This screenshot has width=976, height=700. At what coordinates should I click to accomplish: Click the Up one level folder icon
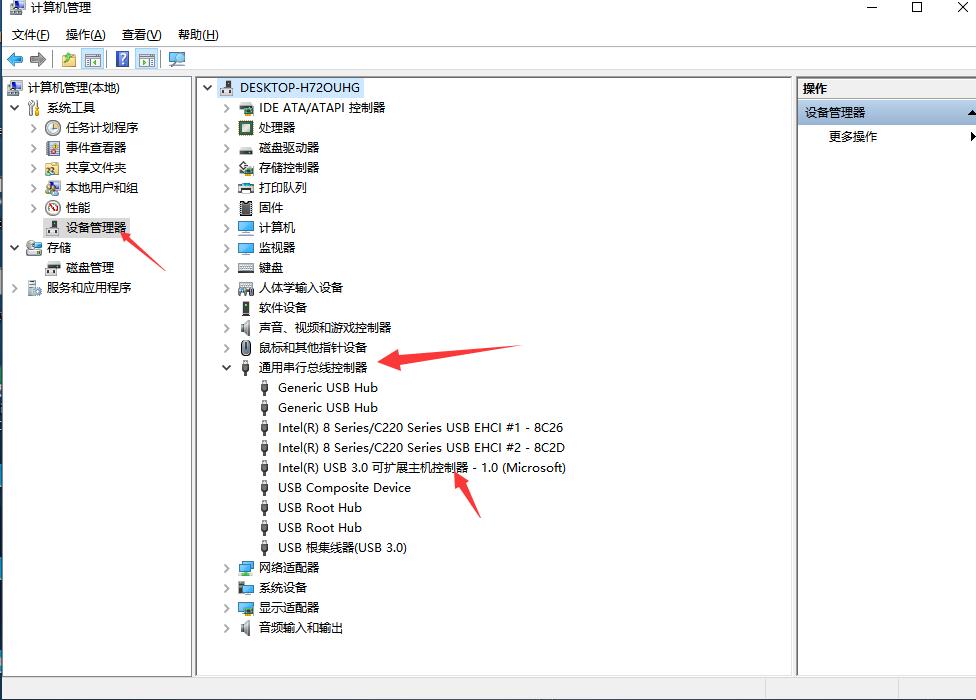coord(69,60)
